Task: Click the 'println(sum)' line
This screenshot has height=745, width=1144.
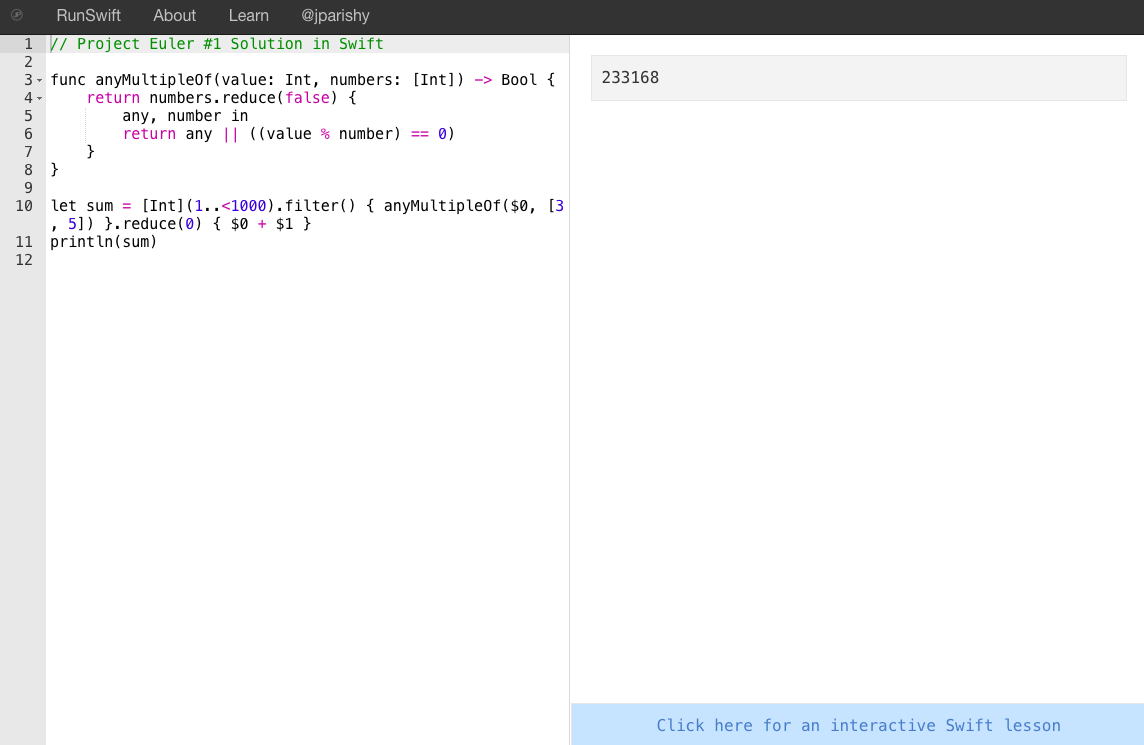Action: (104, 242)
